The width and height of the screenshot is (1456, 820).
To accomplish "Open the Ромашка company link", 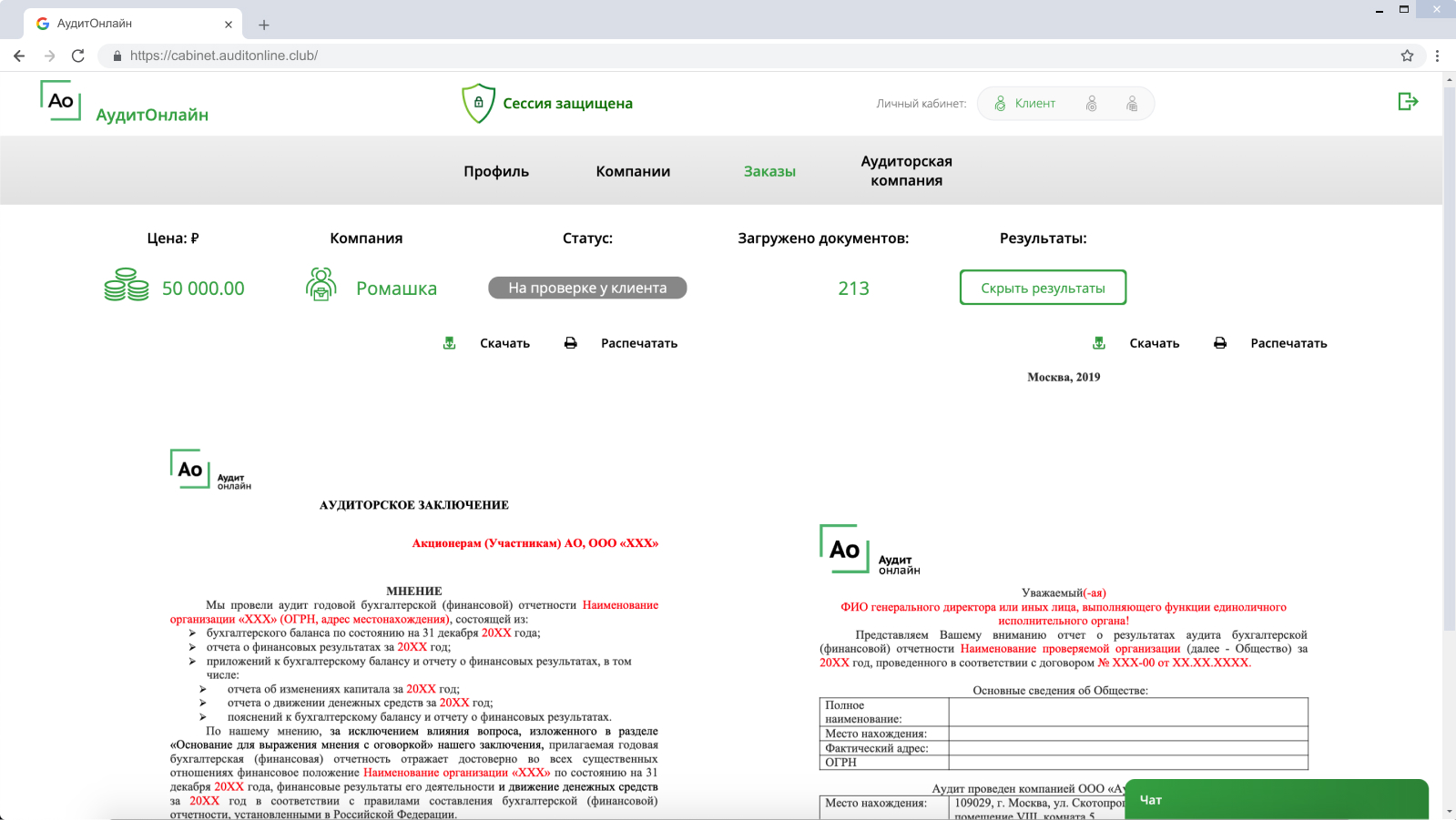I will (x=396, y=289).
